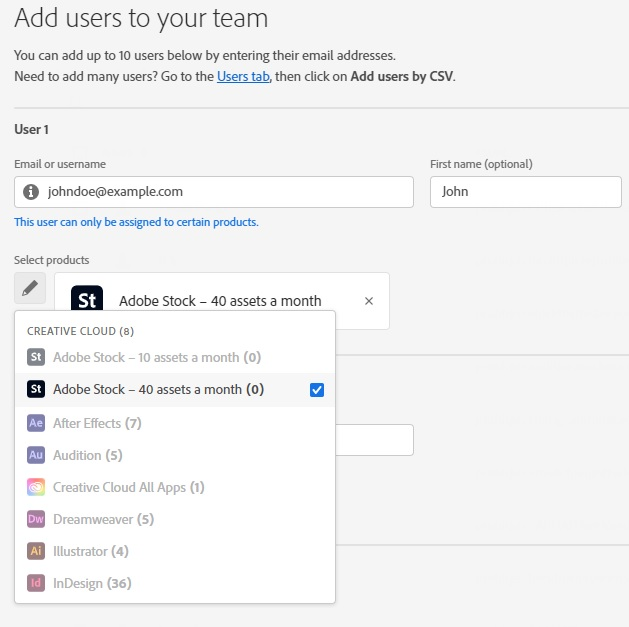Screen dimensions: 629x627
Task: Click the pencil edit products icon
Action: 30,288
